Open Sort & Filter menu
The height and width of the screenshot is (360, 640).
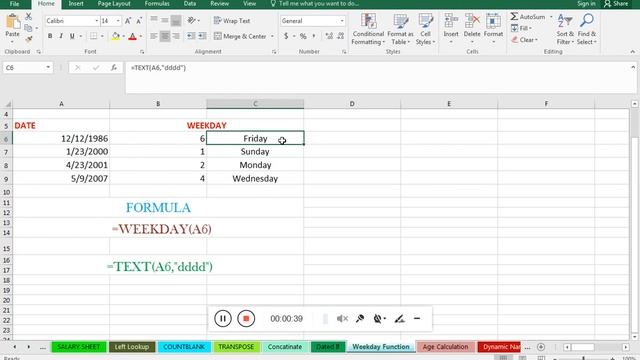(x=565, y=29)
